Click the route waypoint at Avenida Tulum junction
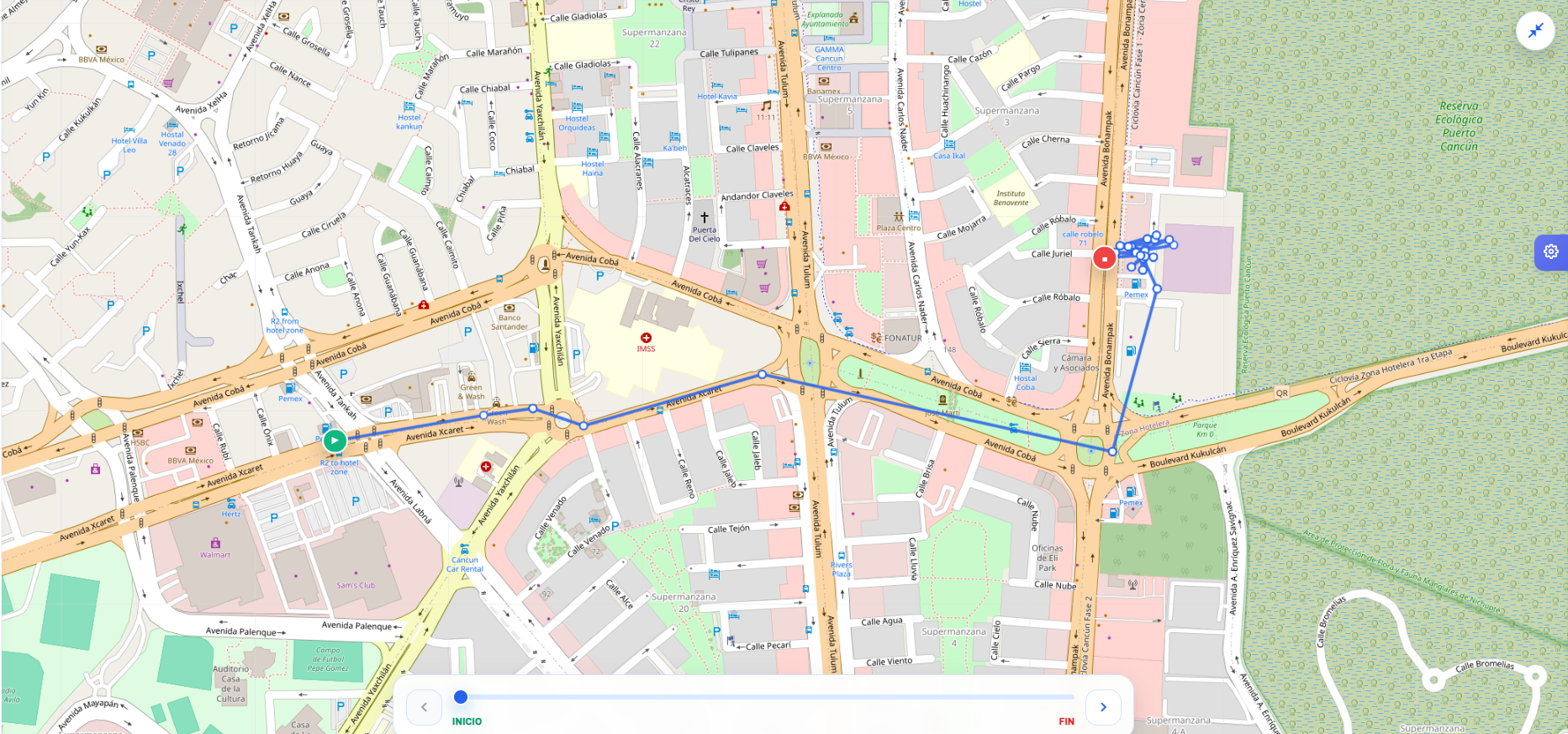 tap(762, 374)
